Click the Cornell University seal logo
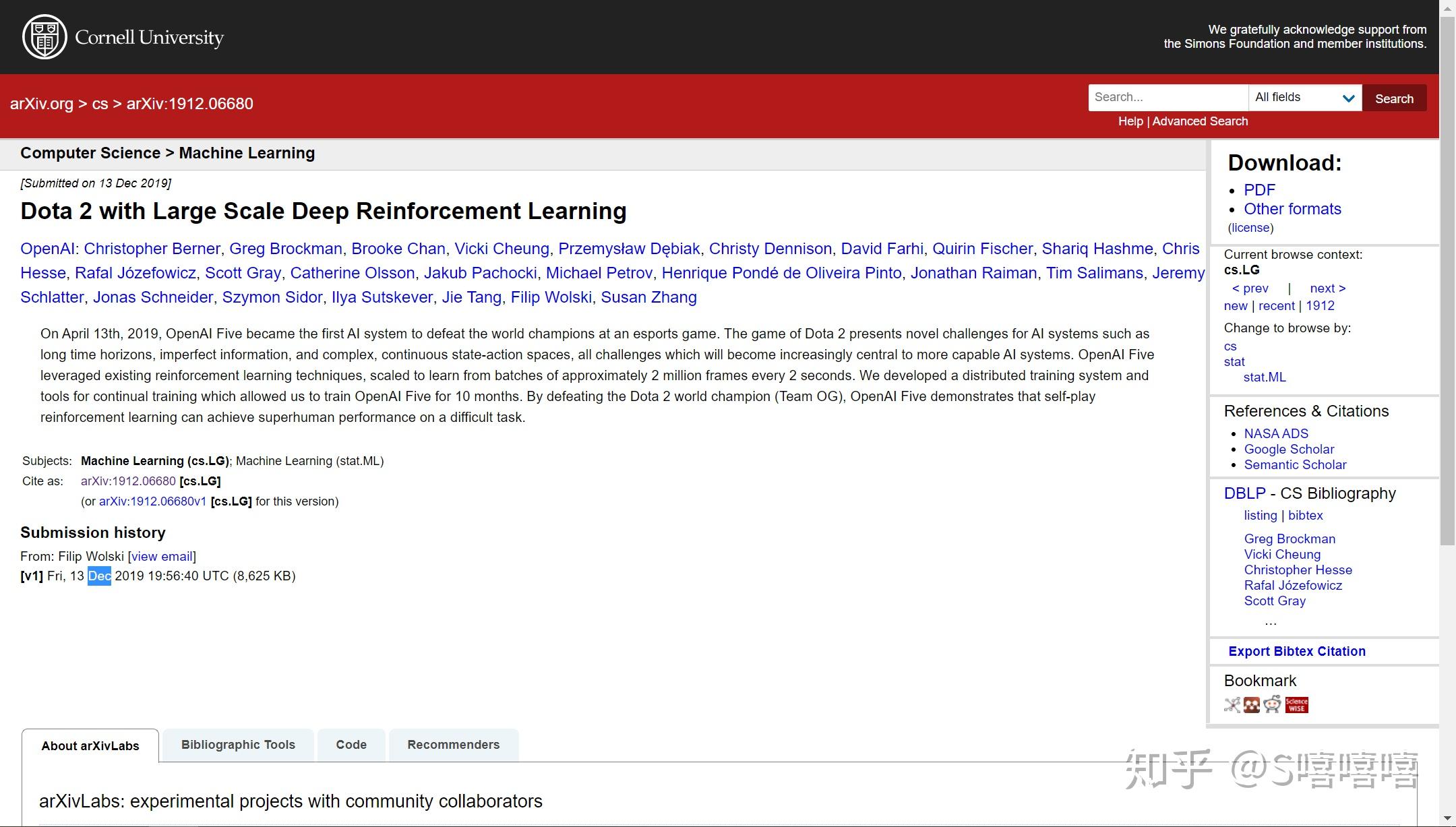 pyautogui.click(x=44, y=37)
